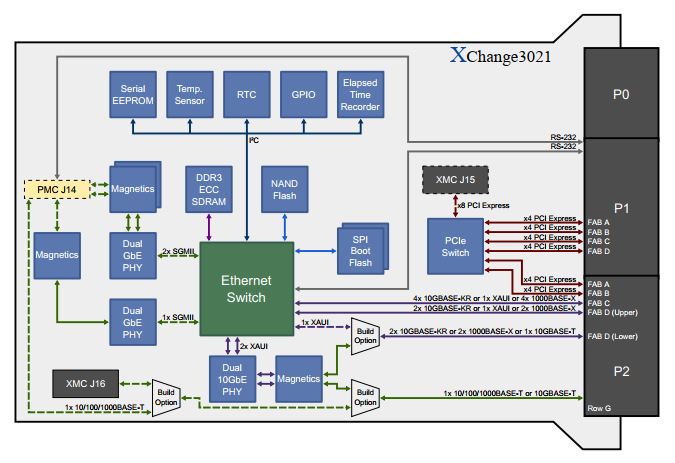Click the RTC block
The width and height of the screenshot is (675, 463).
[247, 95]
